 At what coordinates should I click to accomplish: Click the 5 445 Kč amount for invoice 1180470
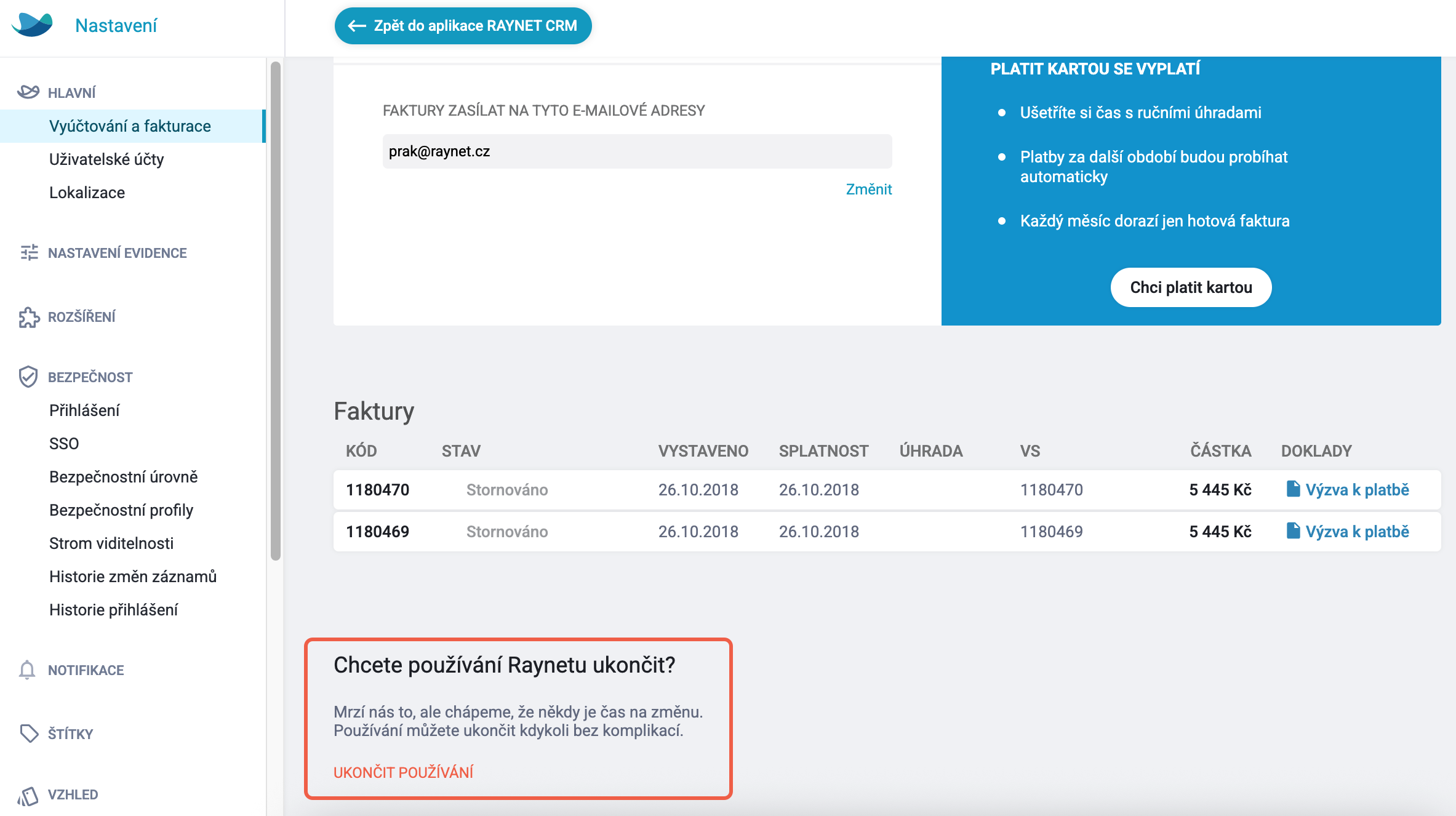click(1220, 490)
